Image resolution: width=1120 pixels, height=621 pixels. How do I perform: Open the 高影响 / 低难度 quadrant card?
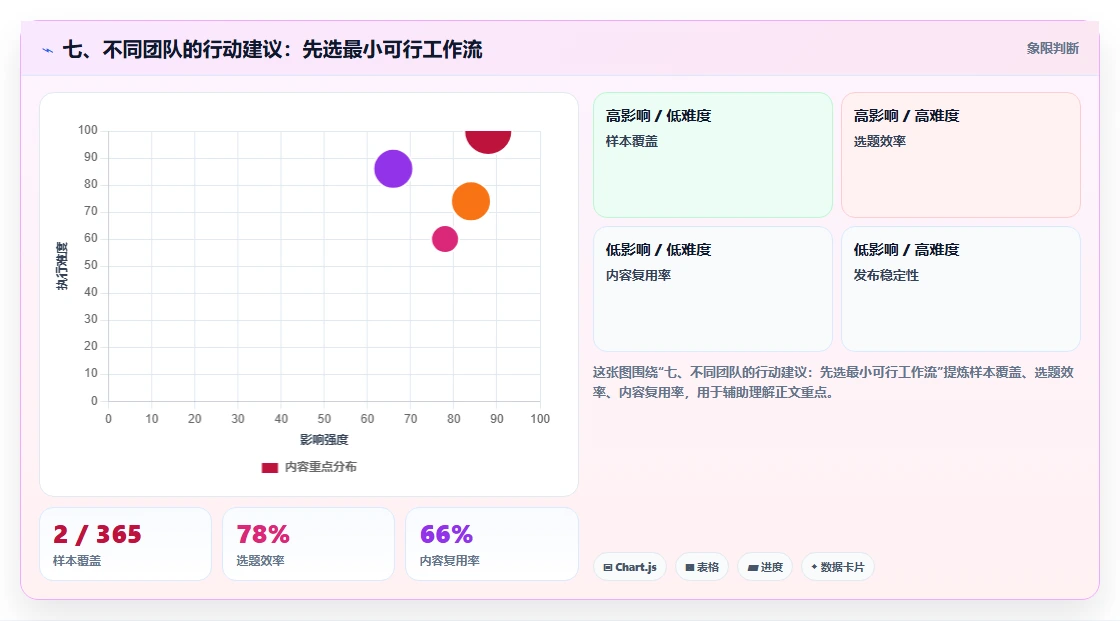pos(713,154)
